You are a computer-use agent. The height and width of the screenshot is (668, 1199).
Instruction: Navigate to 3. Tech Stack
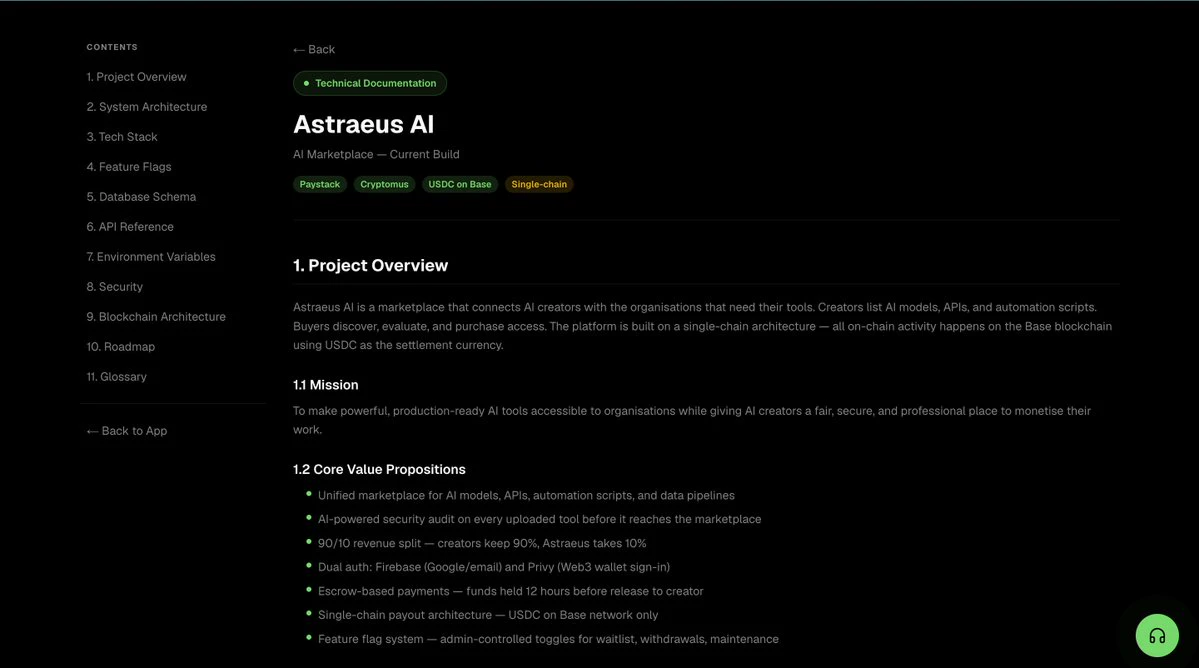coord(122,137)
